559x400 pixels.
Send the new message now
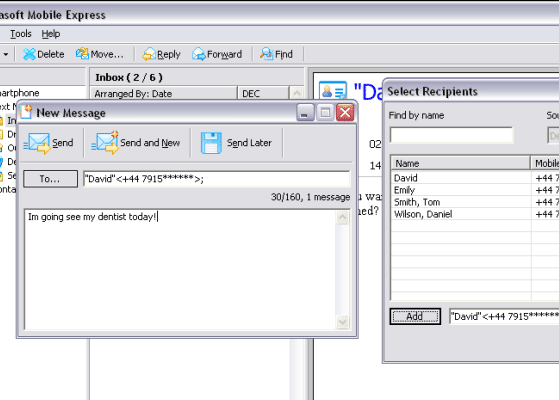point(48,143)
